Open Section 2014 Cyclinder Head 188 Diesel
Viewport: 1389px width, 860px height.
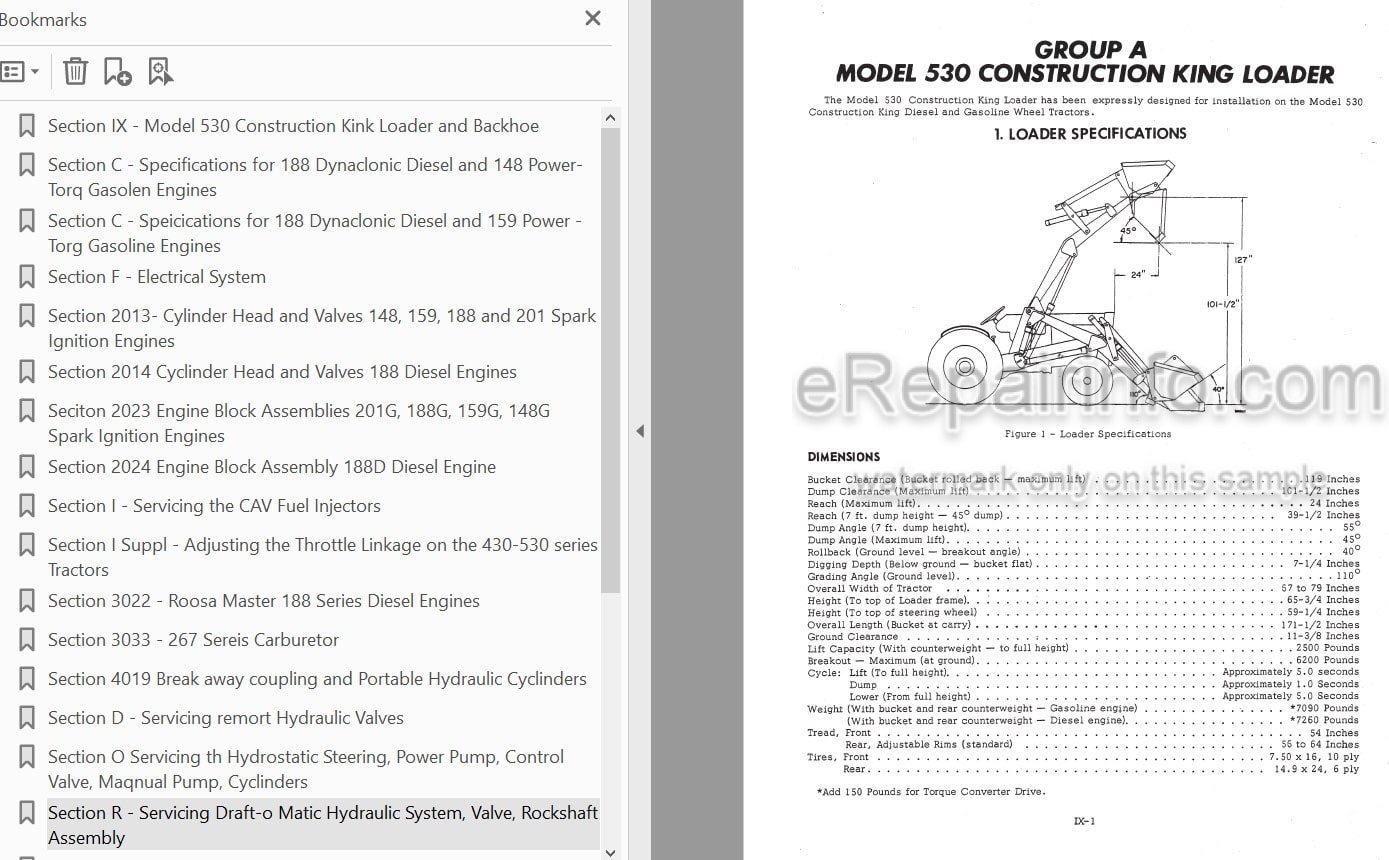point(282,372)
